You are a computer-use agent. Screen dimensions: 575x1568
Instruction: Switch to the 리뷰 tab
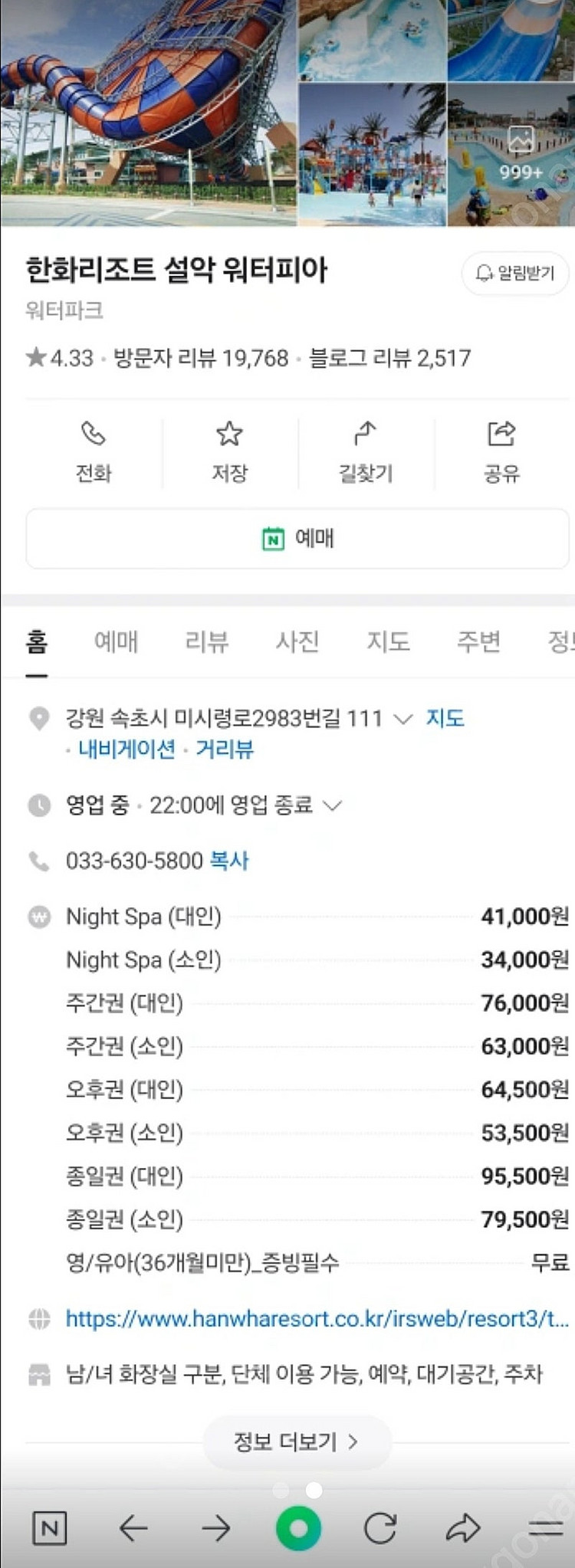207,641
